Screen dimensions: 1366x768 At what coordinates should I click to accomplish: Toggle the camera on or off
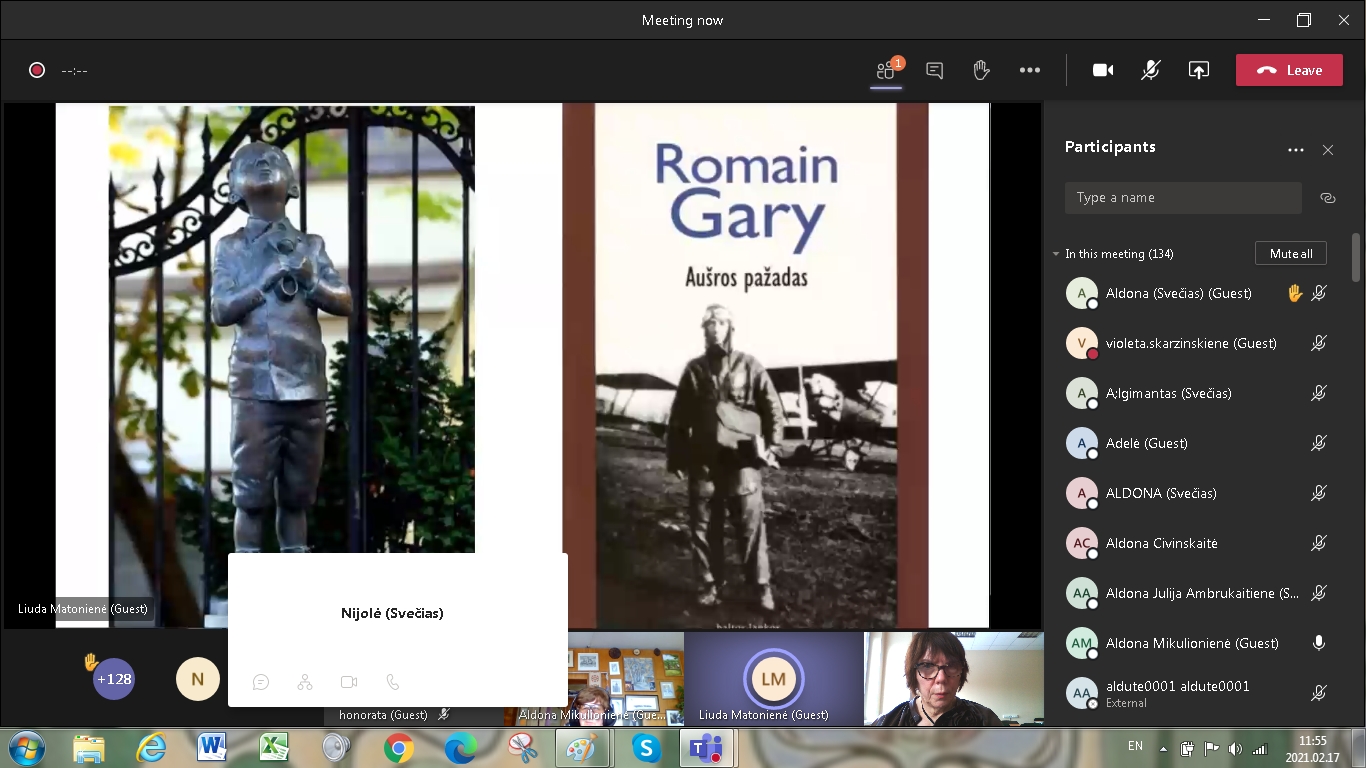(1103, 70)
